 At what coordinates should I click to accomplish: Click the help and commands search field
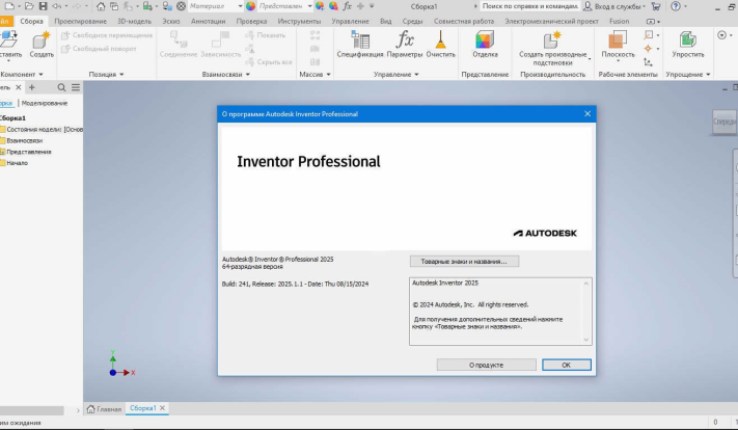click(529, 6)
